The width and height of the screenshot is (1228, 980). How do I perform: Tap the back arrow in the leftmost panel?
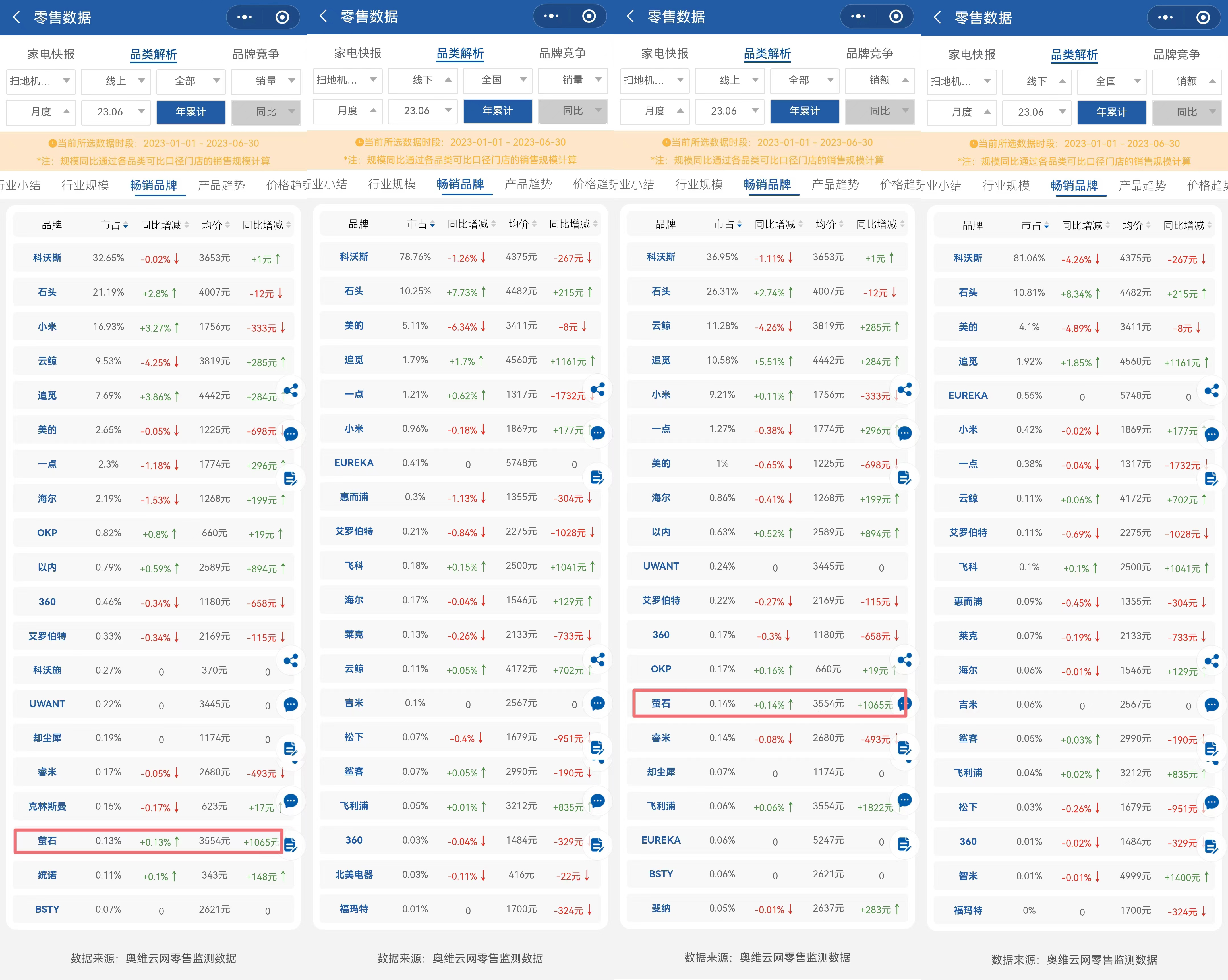[16, 17]
